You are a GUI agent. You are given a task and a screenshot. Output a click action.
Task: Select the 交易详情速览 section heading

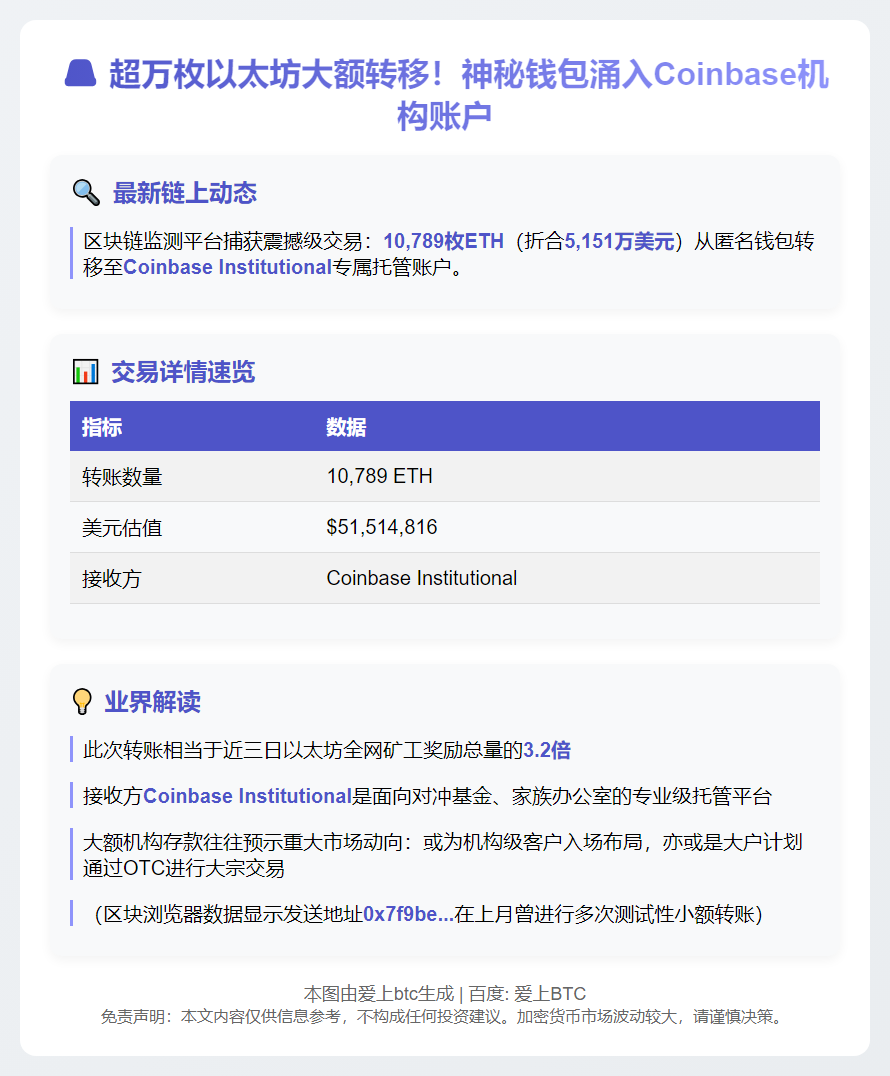pyautogui.click(x=183, y=373)
